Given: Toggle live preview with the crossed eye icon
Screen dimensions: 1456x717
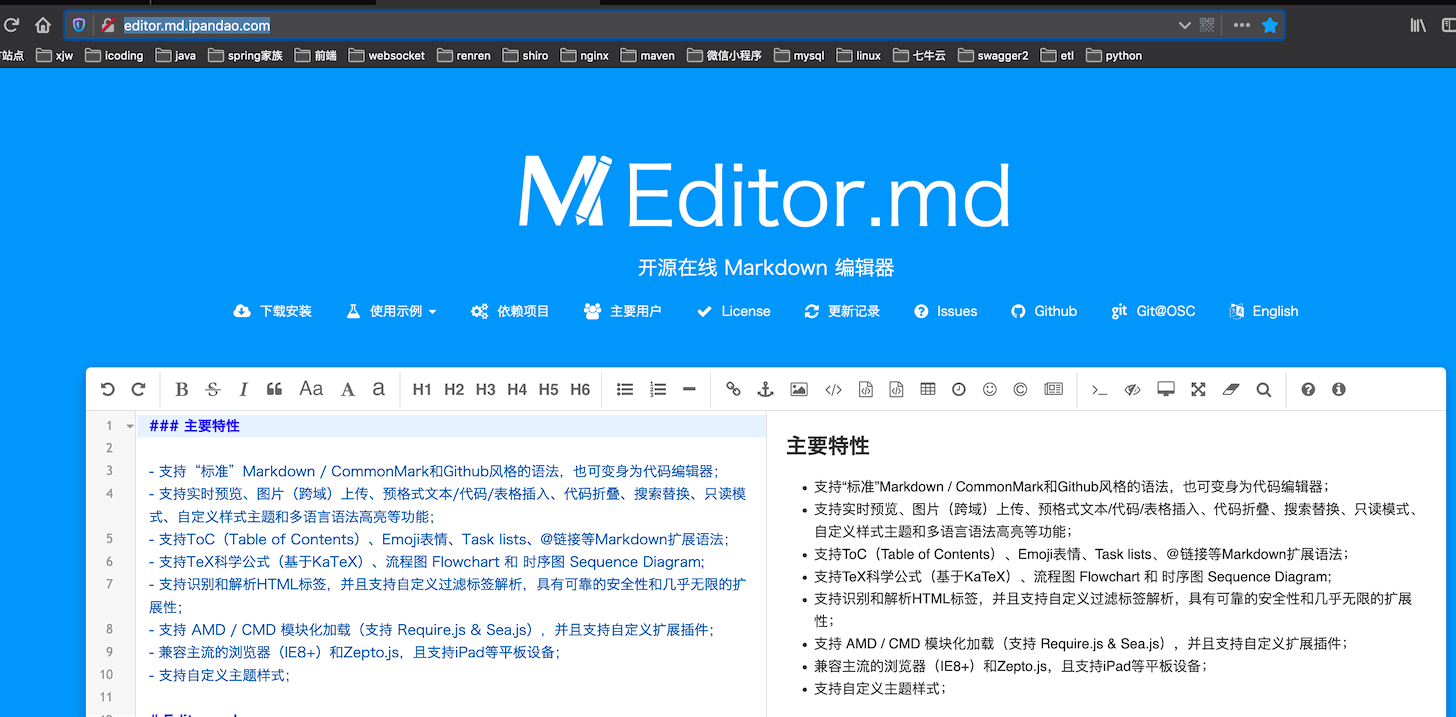Looking at the screenshot, I should click(x=1132, y=390).
